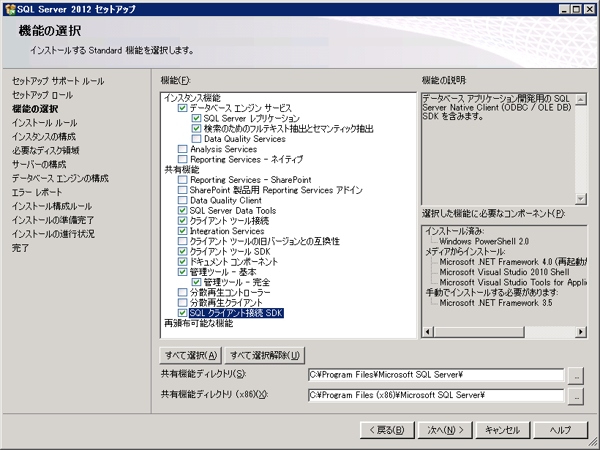Screen dimensions: 600x450
Task: Check Data Quality Services checkbox
Action: 196,139
